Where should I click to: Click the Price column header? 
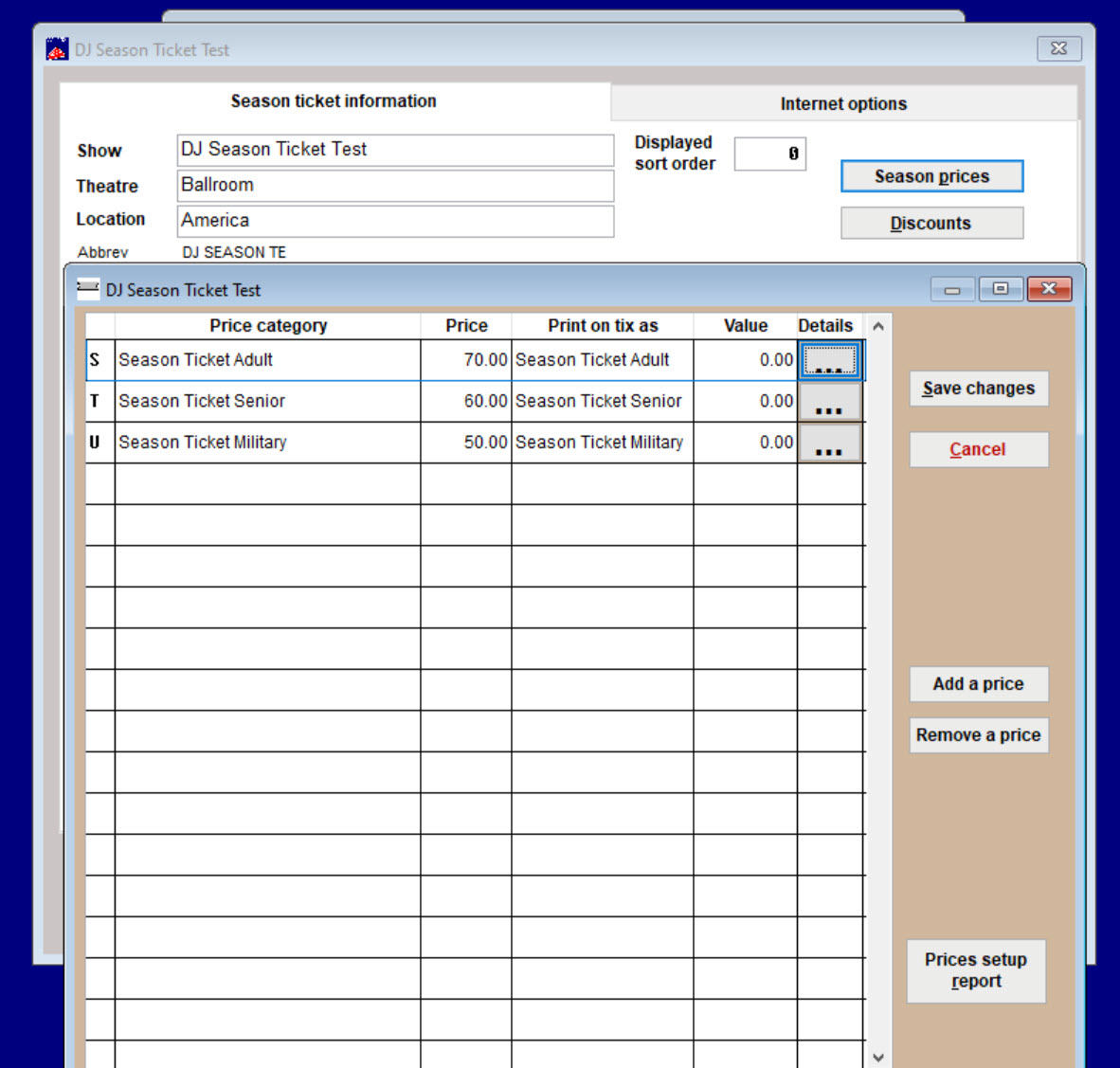pos(466,327)
